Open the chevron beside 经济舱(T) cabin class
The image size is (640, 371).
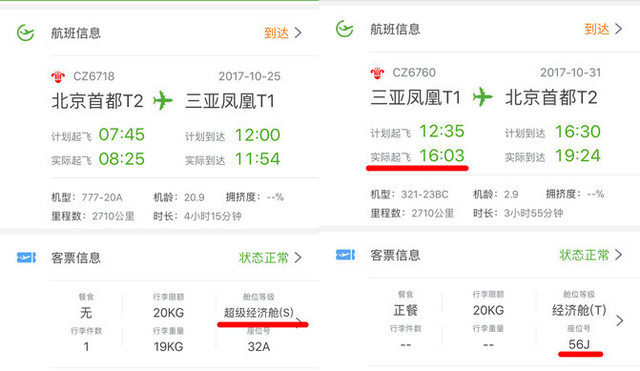click(620, 320)
